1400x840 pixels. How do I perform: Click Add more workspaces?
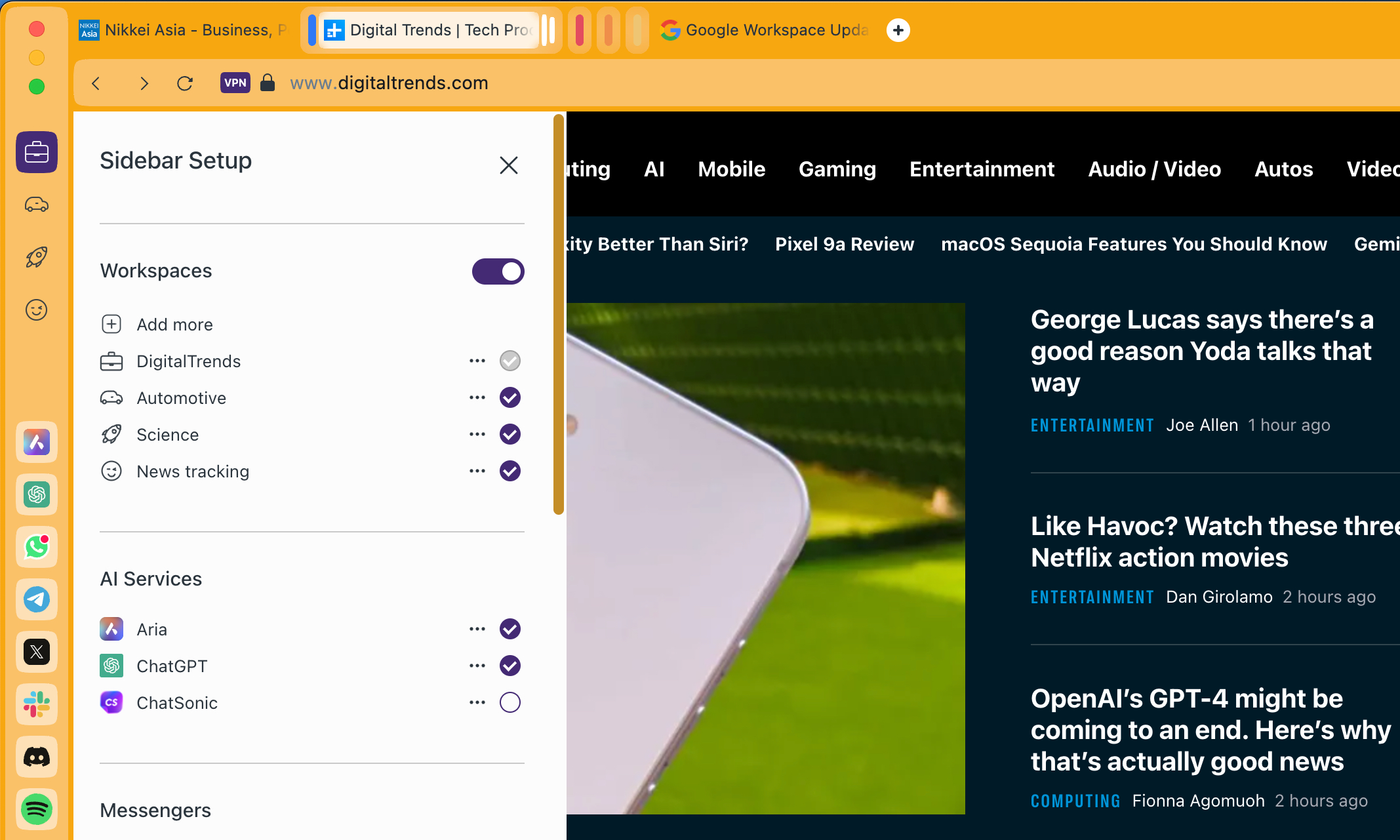coord(174,323)
